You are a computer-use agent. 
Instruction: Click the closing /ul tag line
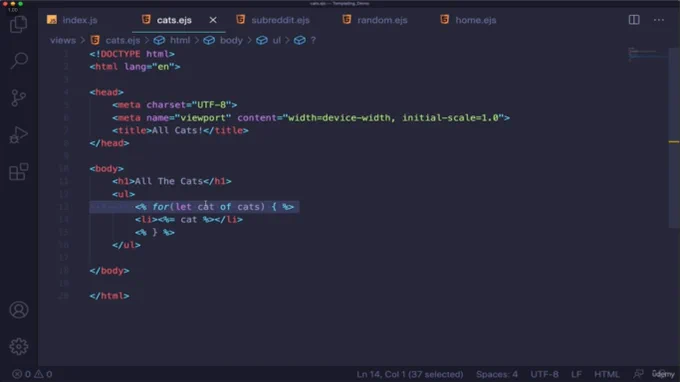[x=126, y=245]
